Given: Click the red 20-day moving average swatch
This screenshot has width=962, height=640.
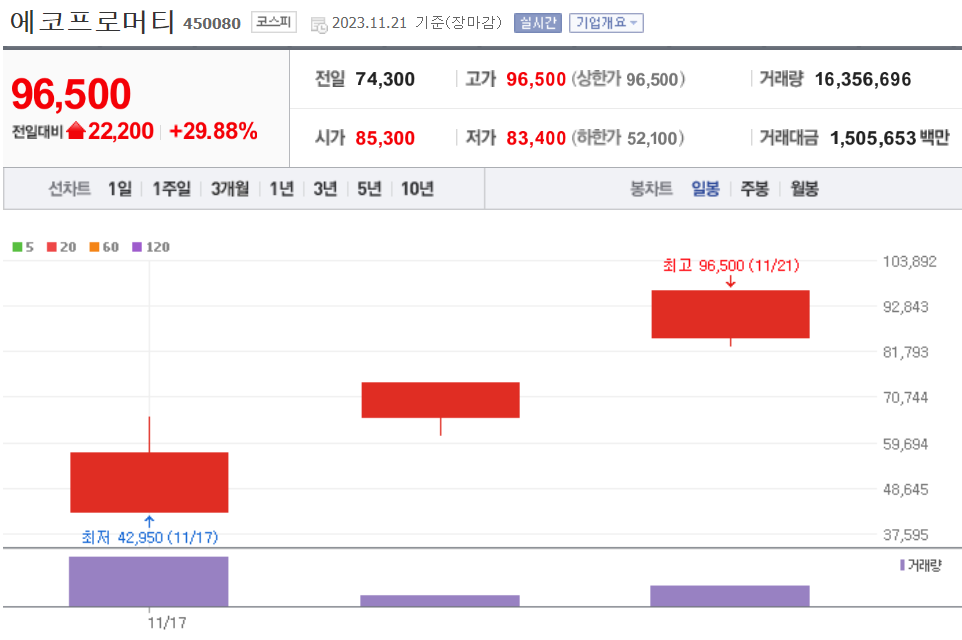Looking at the screenshot, I should tap(52, 247).
